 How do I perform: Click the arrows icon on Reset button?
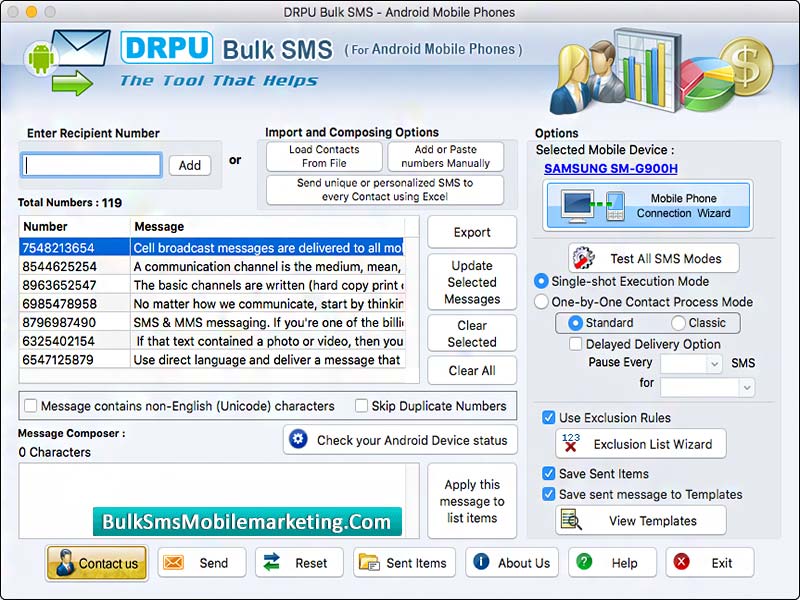(271, 562)
